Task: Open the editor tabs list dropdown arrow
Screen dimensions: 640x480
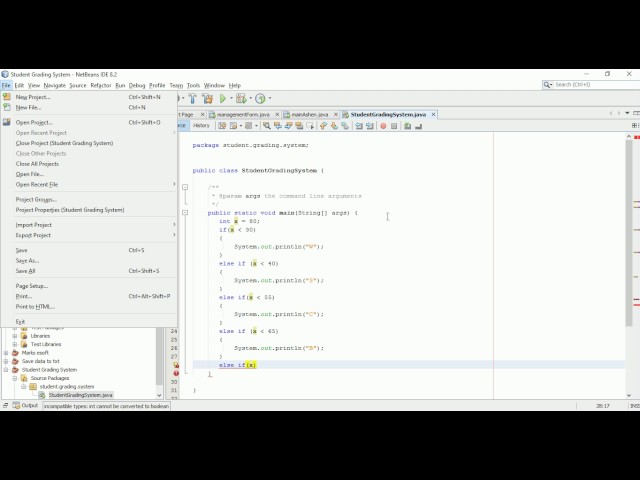Action: [x=627, y=113]
